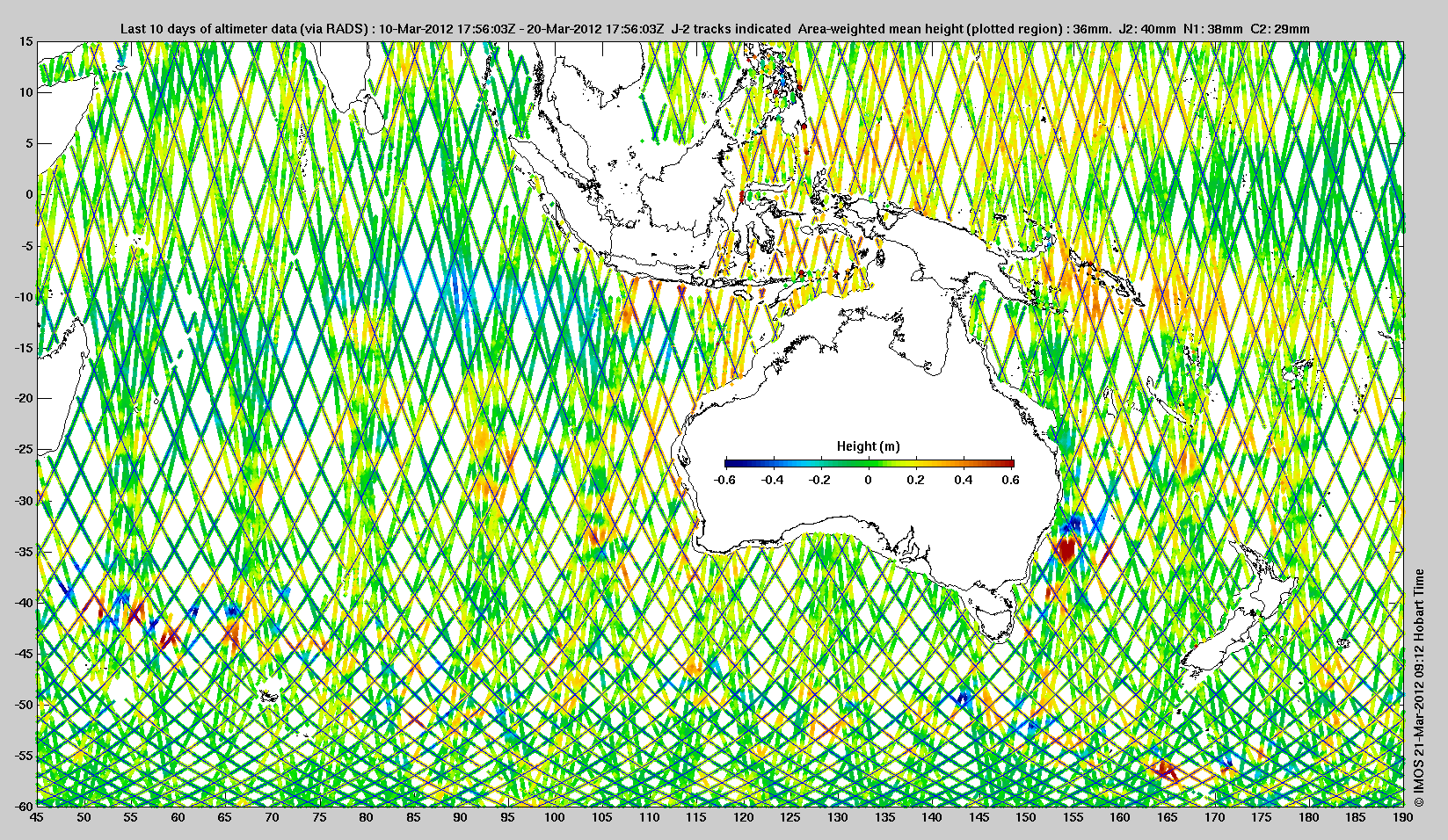Image resolution: width=1448 pixels, height=840 pixels.
Task: Click the dark blue end of the Height colorbar
Action: (x=730, y=462)
